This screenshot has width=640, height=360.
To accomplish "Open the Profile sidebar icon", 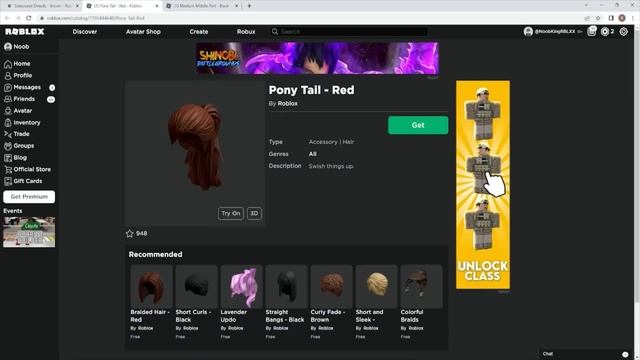I will click(x=8, y=76).
